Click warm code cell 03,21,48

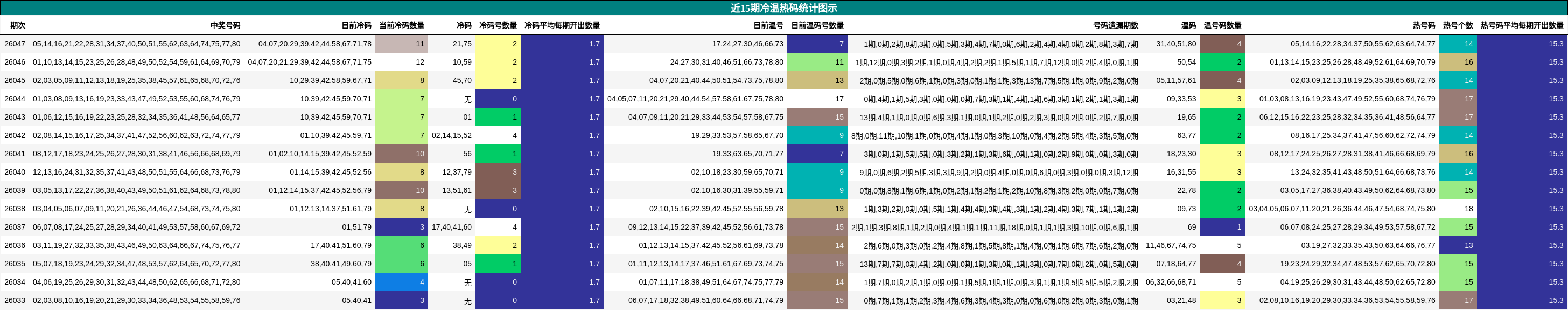pyautogui.click(x=1181, y=300)
